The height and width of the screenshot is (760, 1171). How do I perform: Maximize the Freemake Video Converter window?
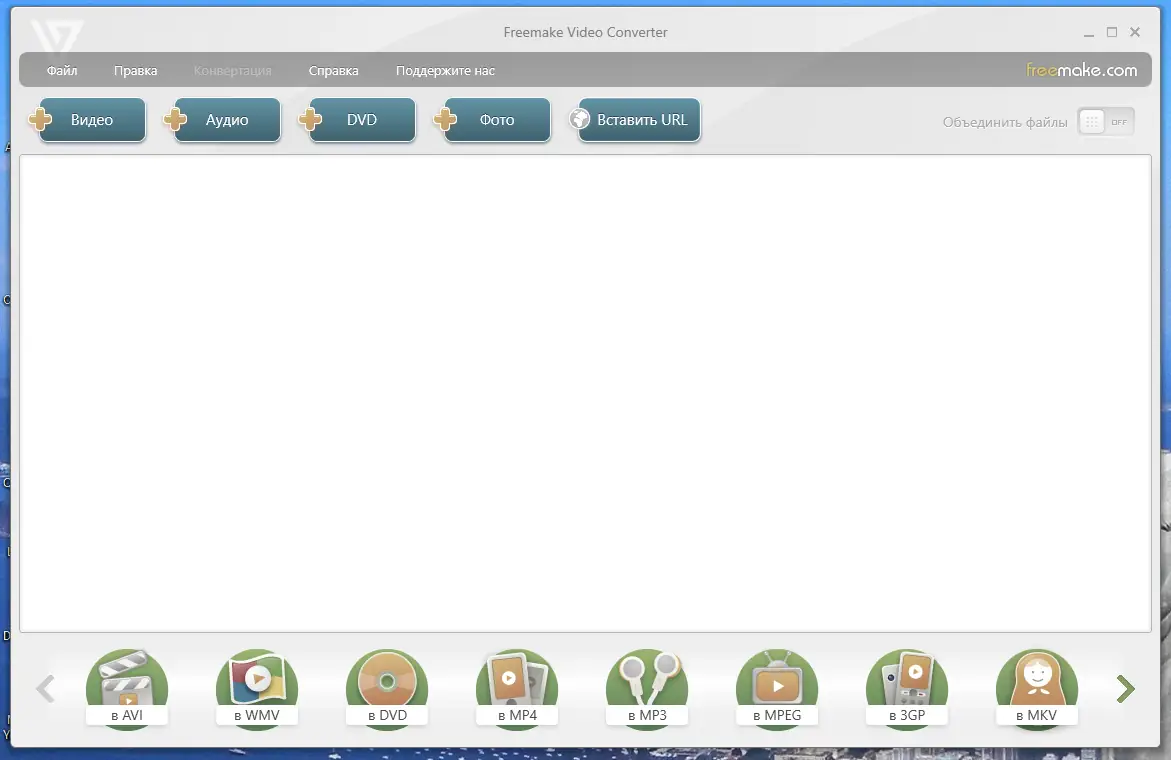1112,32
